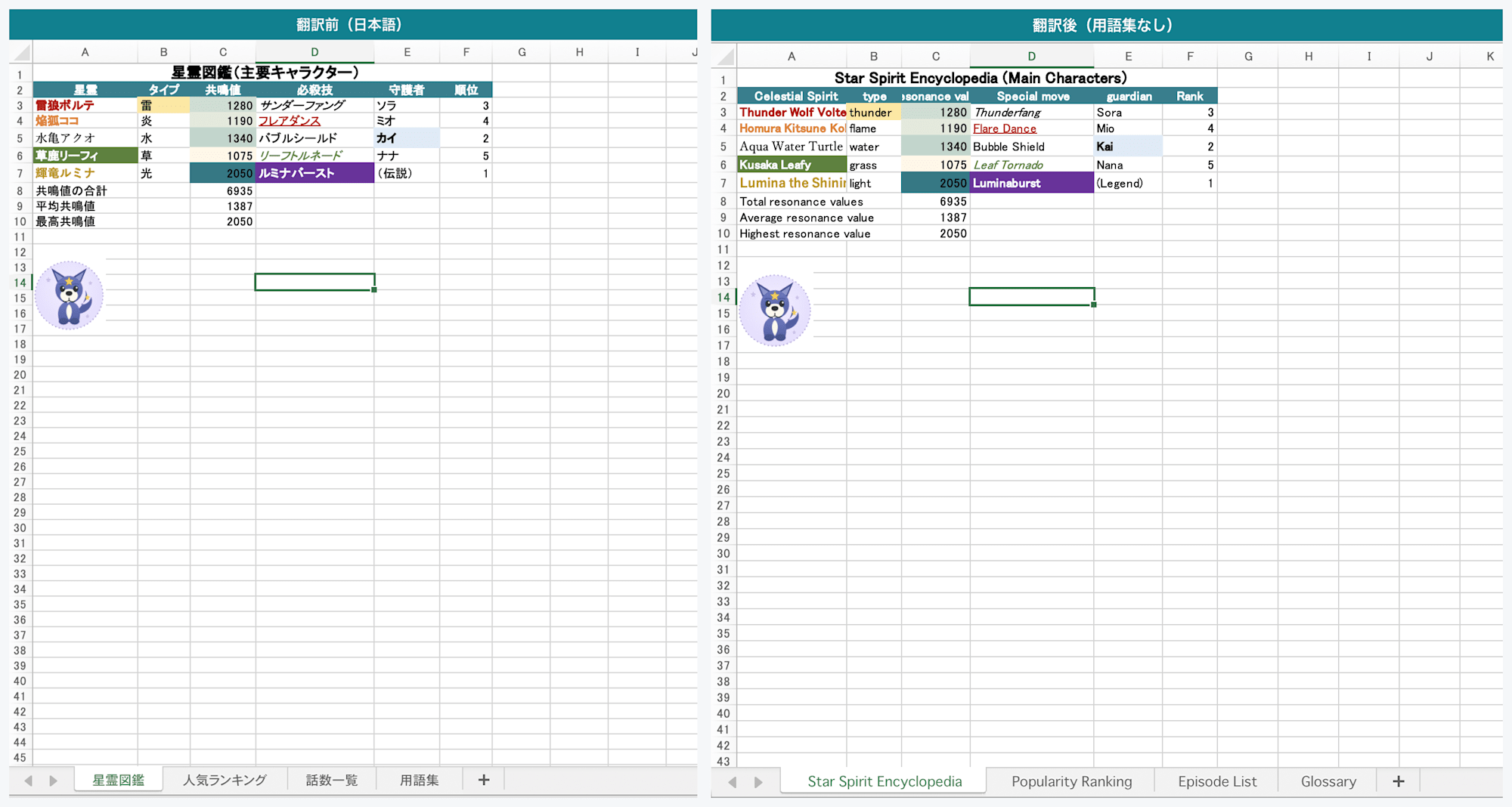The image size is (1512, 807).
Task: Click the add sheet plus icon in translated workbook
Action: tap(1399, 781)
